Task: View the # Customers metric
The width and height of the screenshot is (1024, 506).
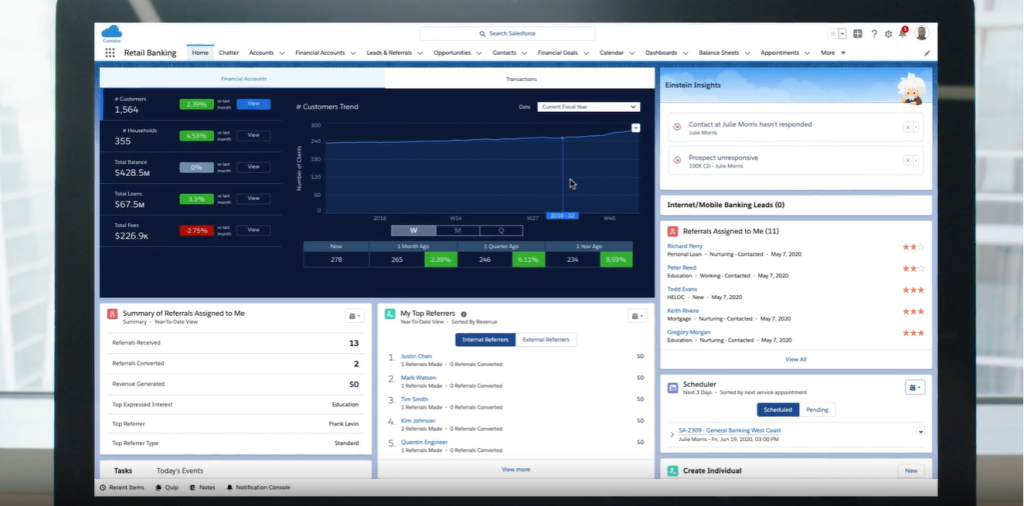Action: pyautogui.click(x=253, y=104)
